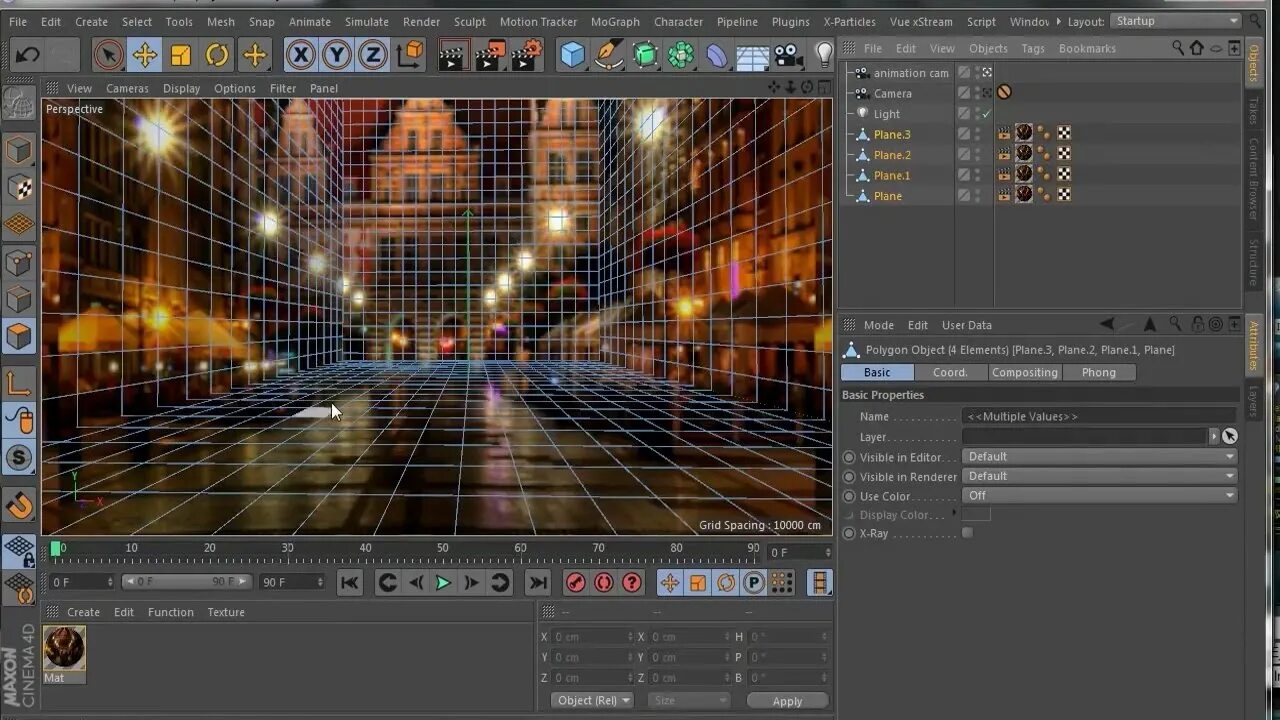Screen dimensions: 1280x720
Task: Play the animation forwards
Action: tap(443, 583)
